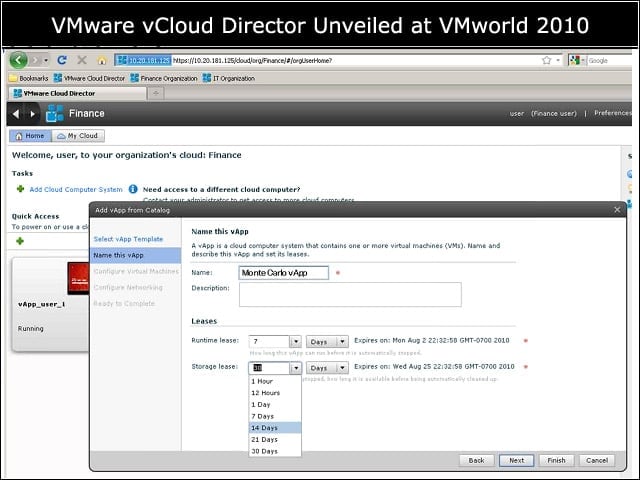Click the green plus under Quick Access
Viewport: 640px width, 480px height.
(x=20, y=241)
